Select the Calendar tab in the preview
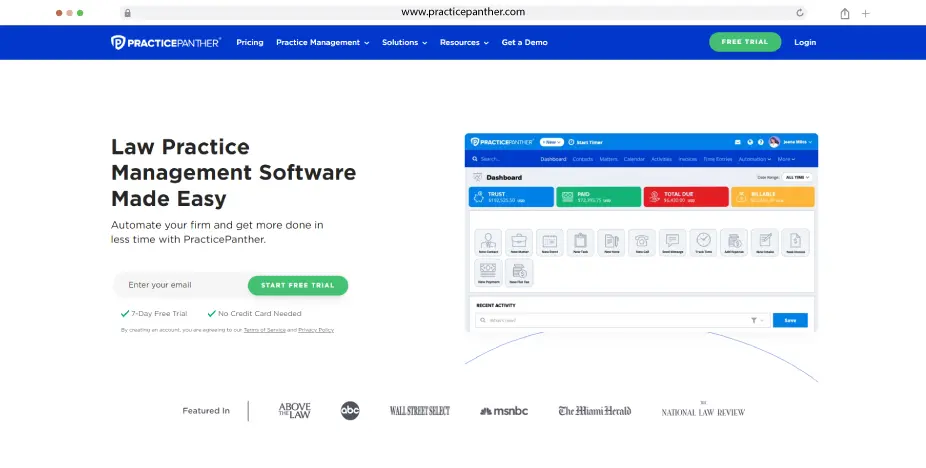Image resolution: width=926 pixels, height=468 pixels. (634, 159)
